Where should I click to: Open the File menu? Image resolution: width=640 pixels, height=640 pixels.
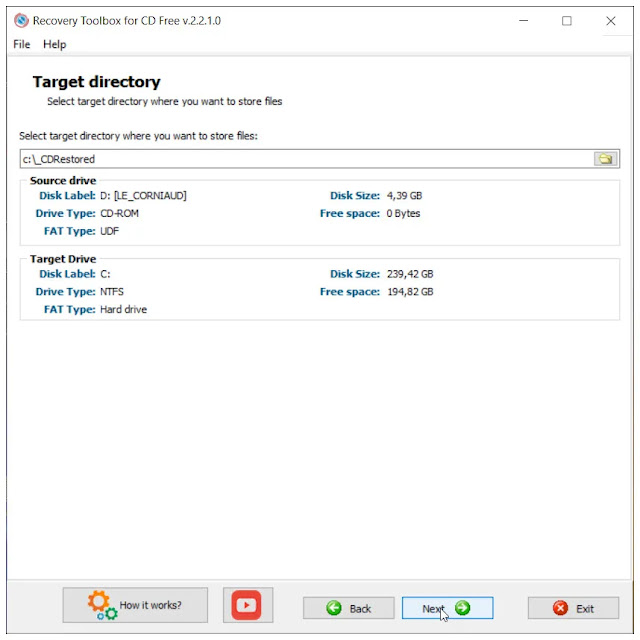(22, 44)
